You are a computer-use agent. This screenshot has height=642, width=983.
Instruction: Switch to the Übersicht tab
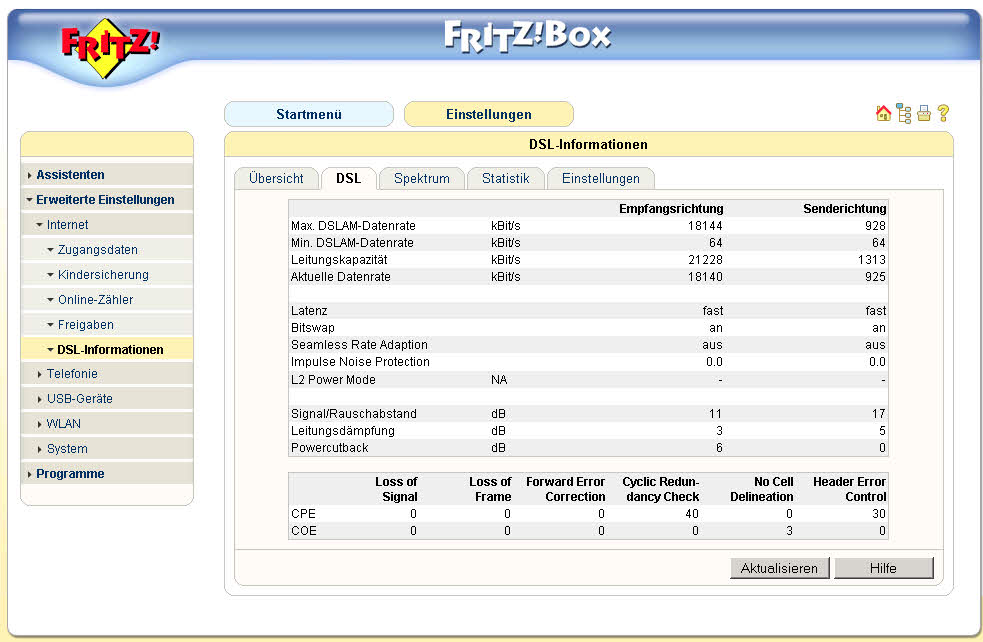pos(276,178)
